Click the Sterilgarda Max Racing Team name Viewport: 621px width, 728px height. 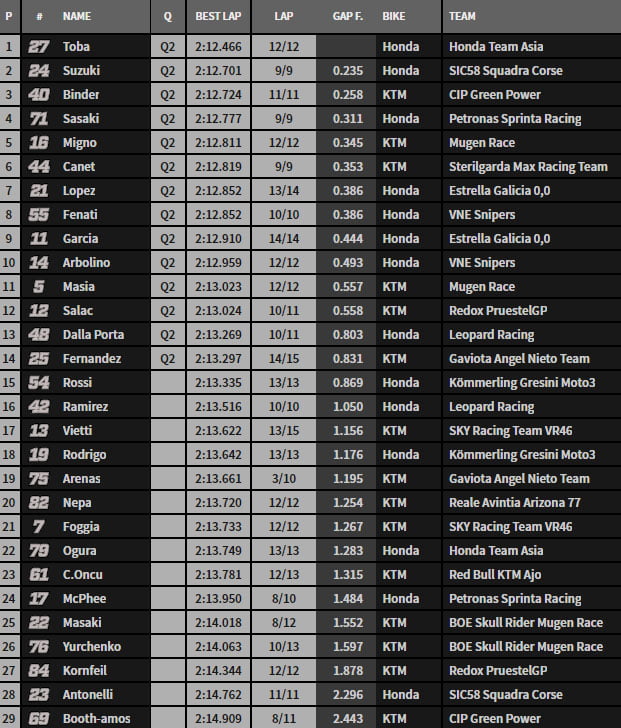pos(528,167)
